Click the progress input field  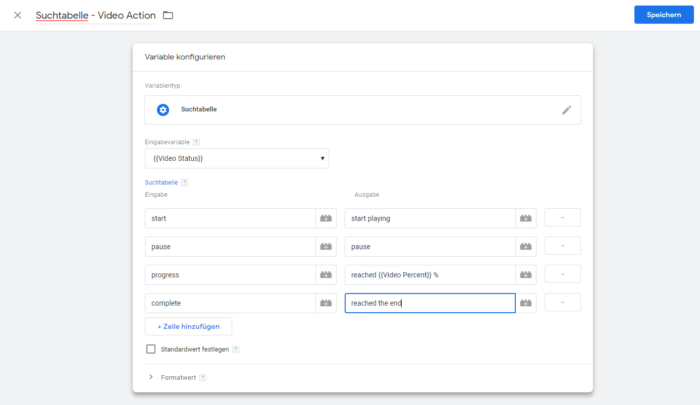click(230, 275)
